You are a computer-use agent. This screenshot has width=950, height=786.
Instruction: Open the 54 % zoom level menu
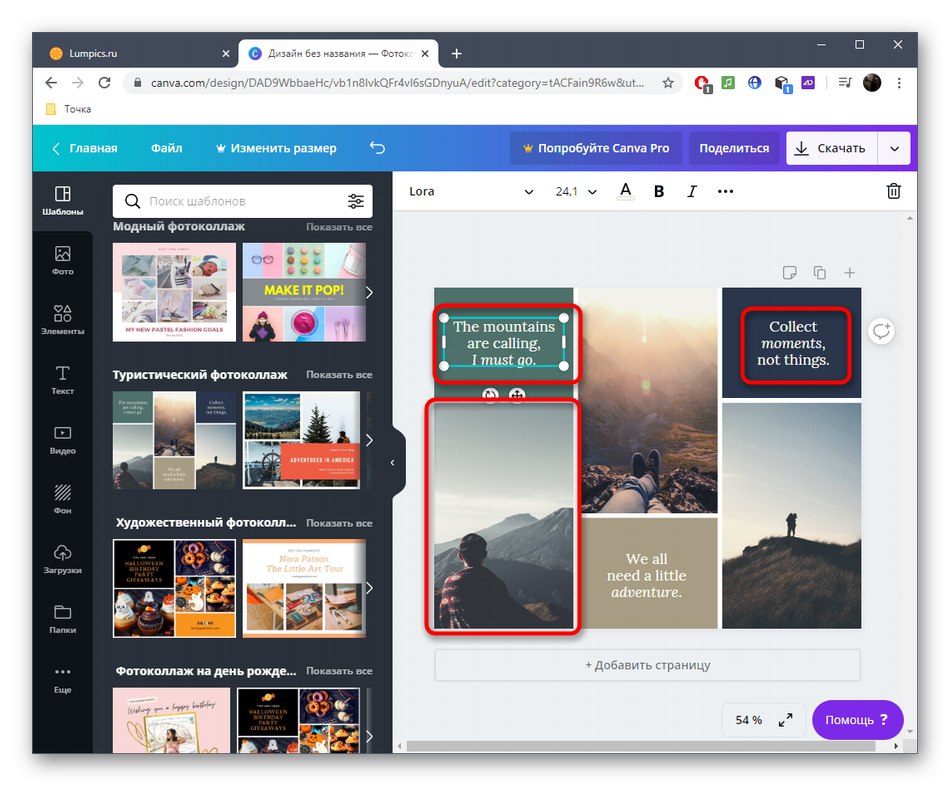click(x=748, y=720)
